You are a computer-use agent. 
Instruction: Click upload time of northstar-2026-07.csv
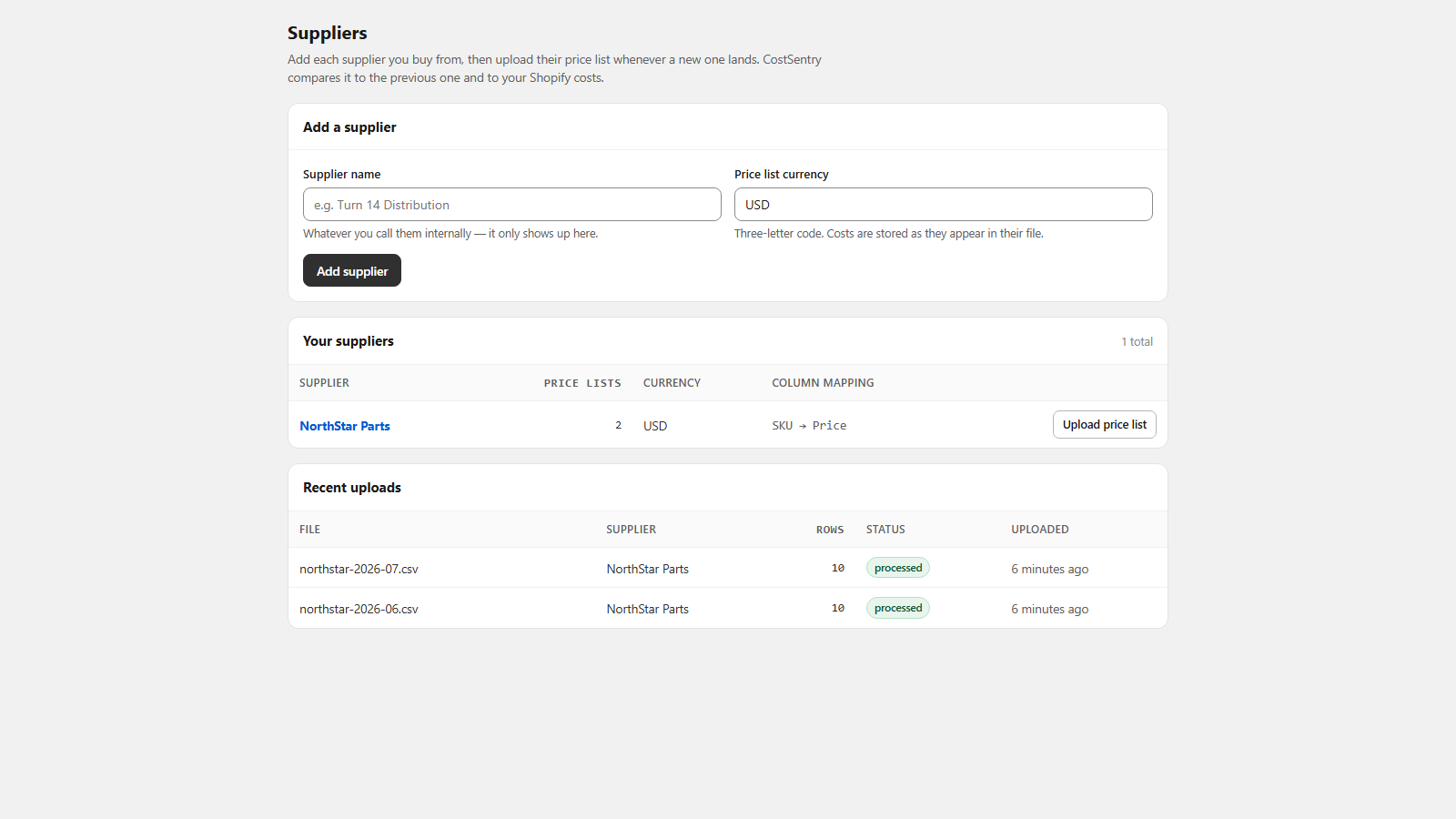coord(1049,569)
